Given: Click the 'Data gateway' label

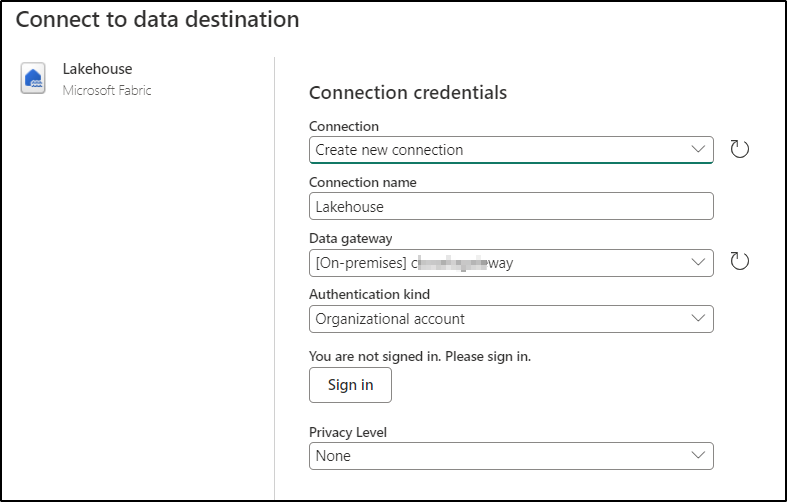Looking at the screenshot, I should click(x=350, y=238).
